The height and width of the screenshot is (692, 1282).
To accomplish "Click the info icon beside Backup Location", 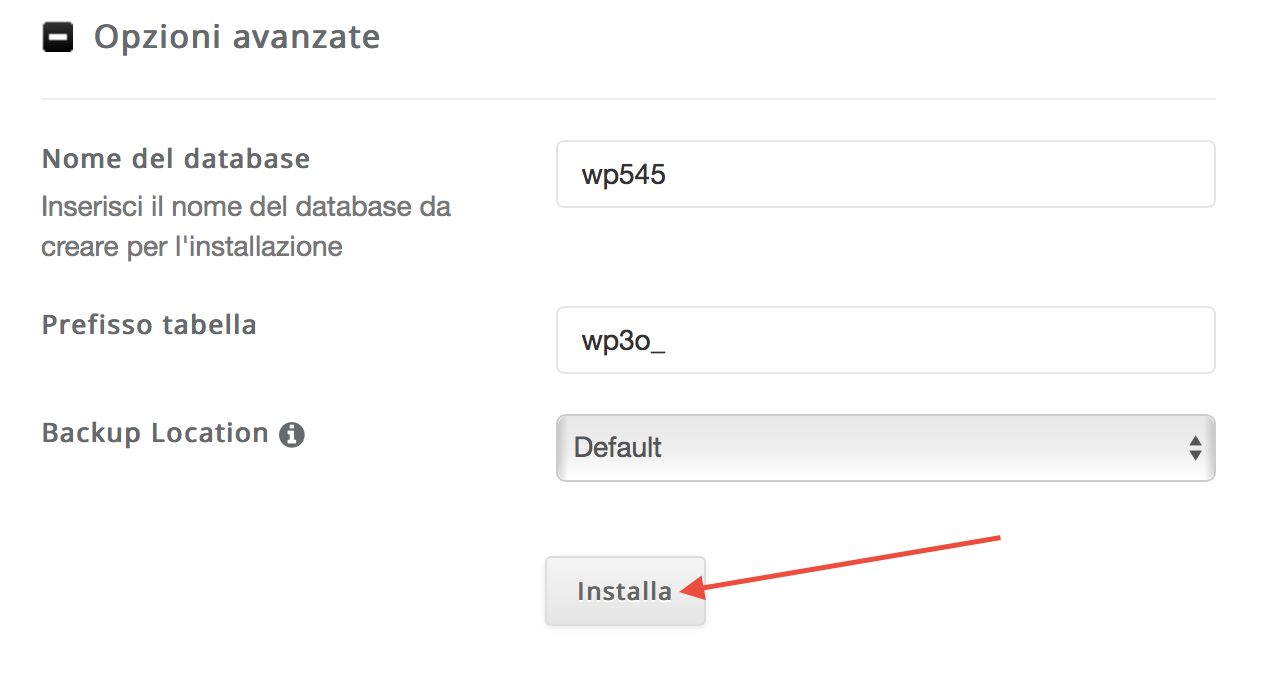I will click(292, 435).
